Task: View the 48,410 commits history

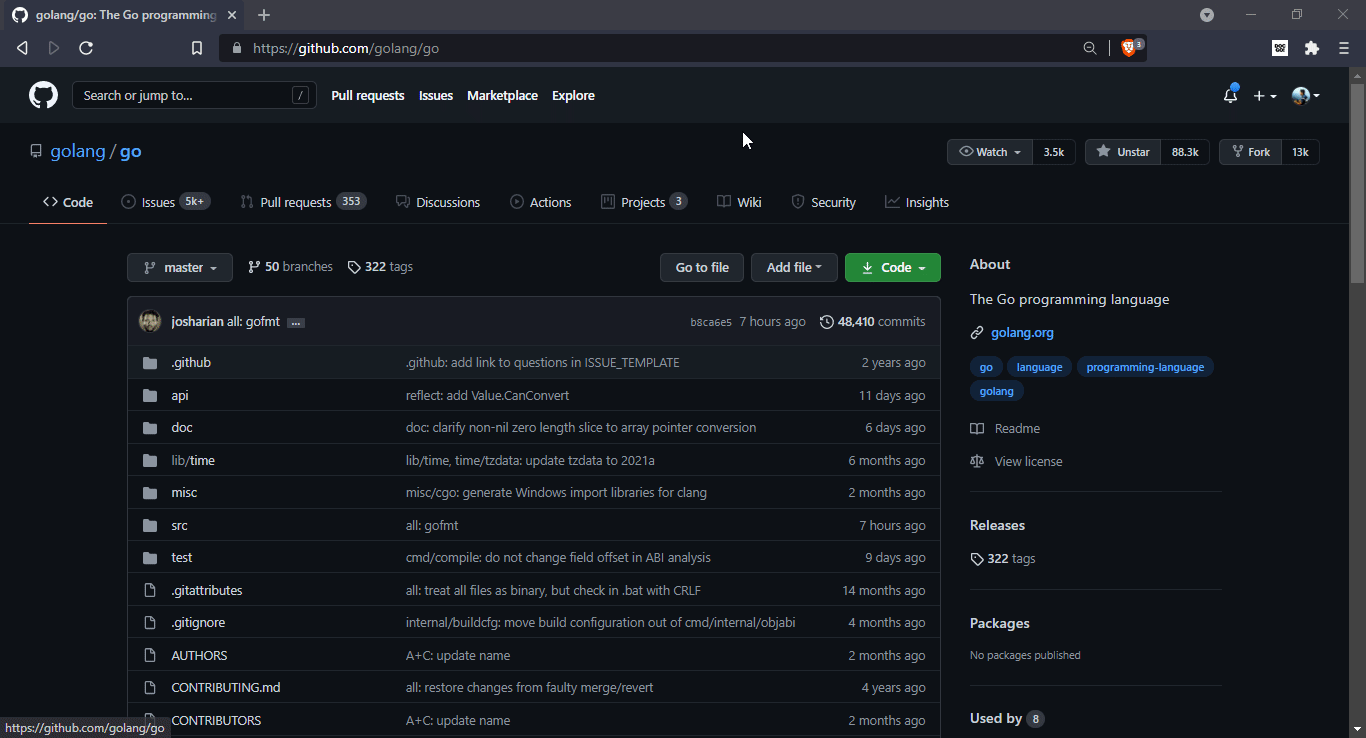Action: coord(872,322)
